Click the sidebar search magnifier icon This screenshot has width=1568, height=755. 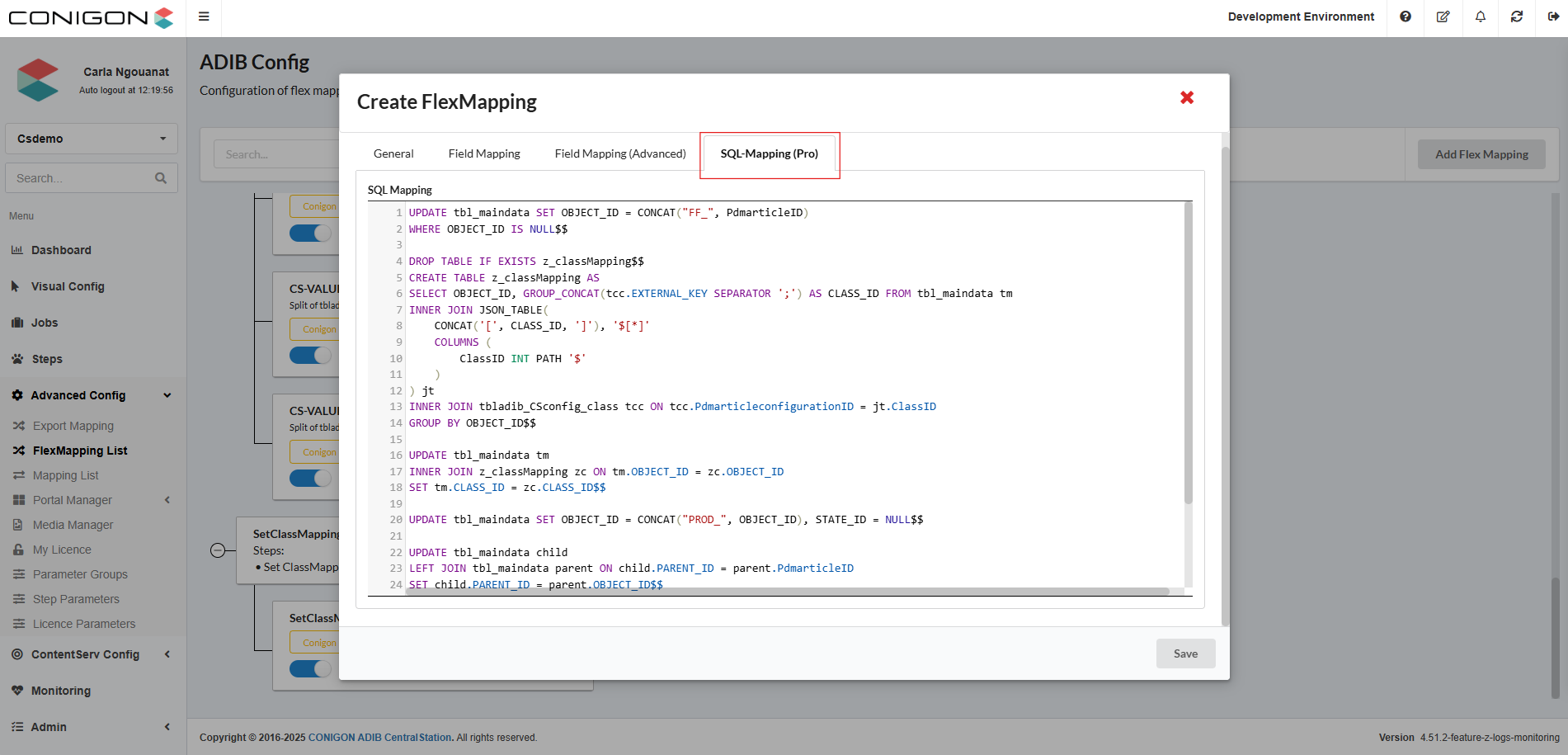(161, 178)
